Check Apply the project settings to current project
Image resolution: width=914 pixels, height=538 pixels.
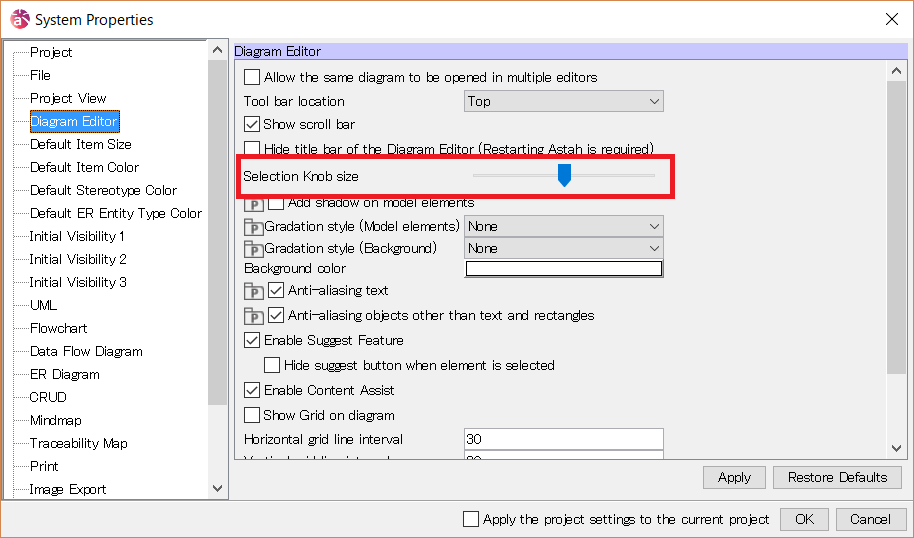tap(471, 519)
